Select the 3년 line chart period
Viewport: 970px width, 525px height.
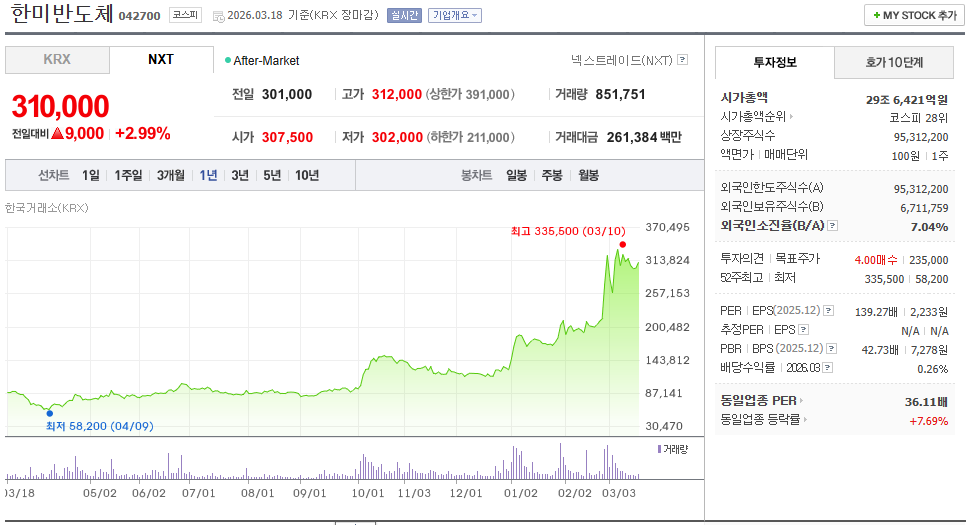point(239,176)
